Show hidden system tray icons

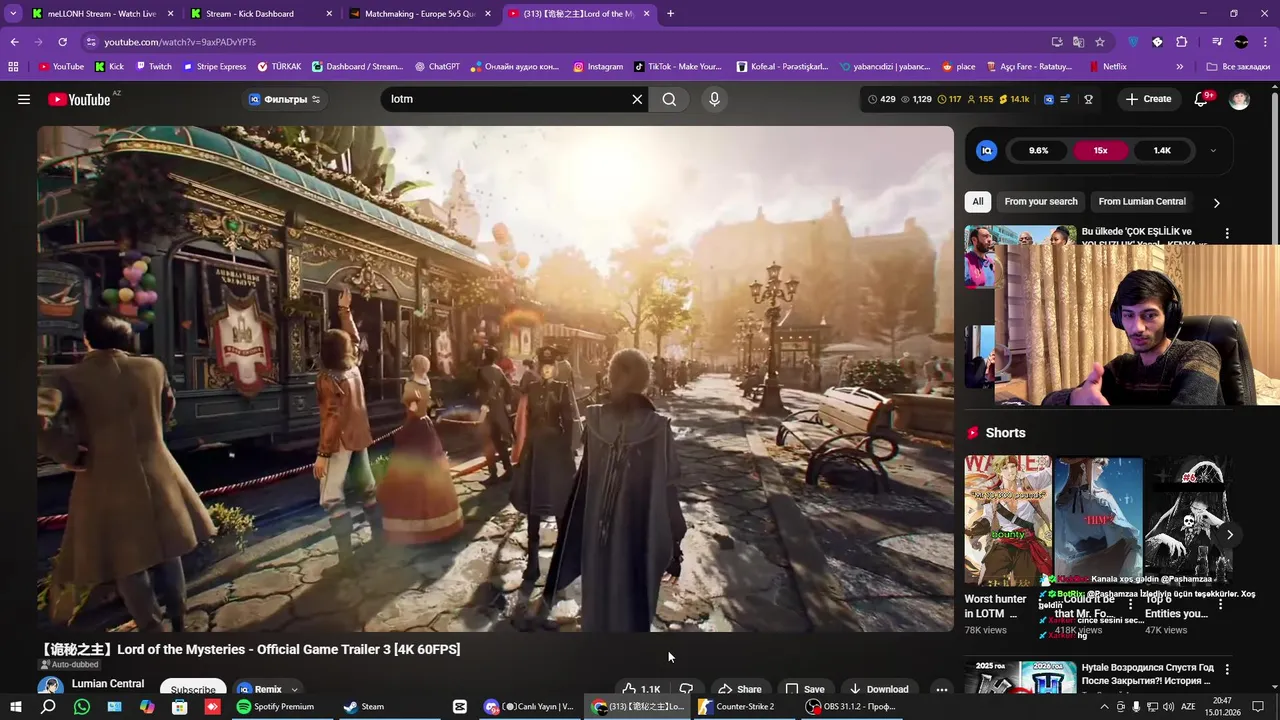pos(1104,707)
